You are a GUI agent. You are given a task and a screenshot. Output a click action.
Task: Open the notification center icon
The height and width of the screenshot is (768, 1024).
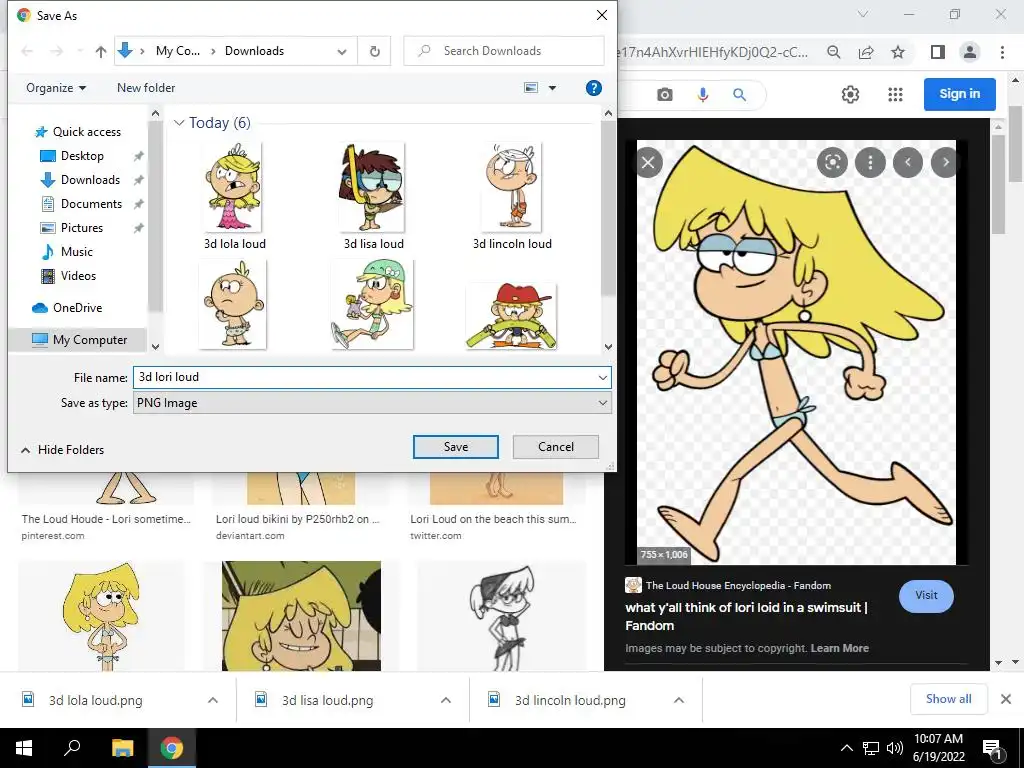coord(993,748)
